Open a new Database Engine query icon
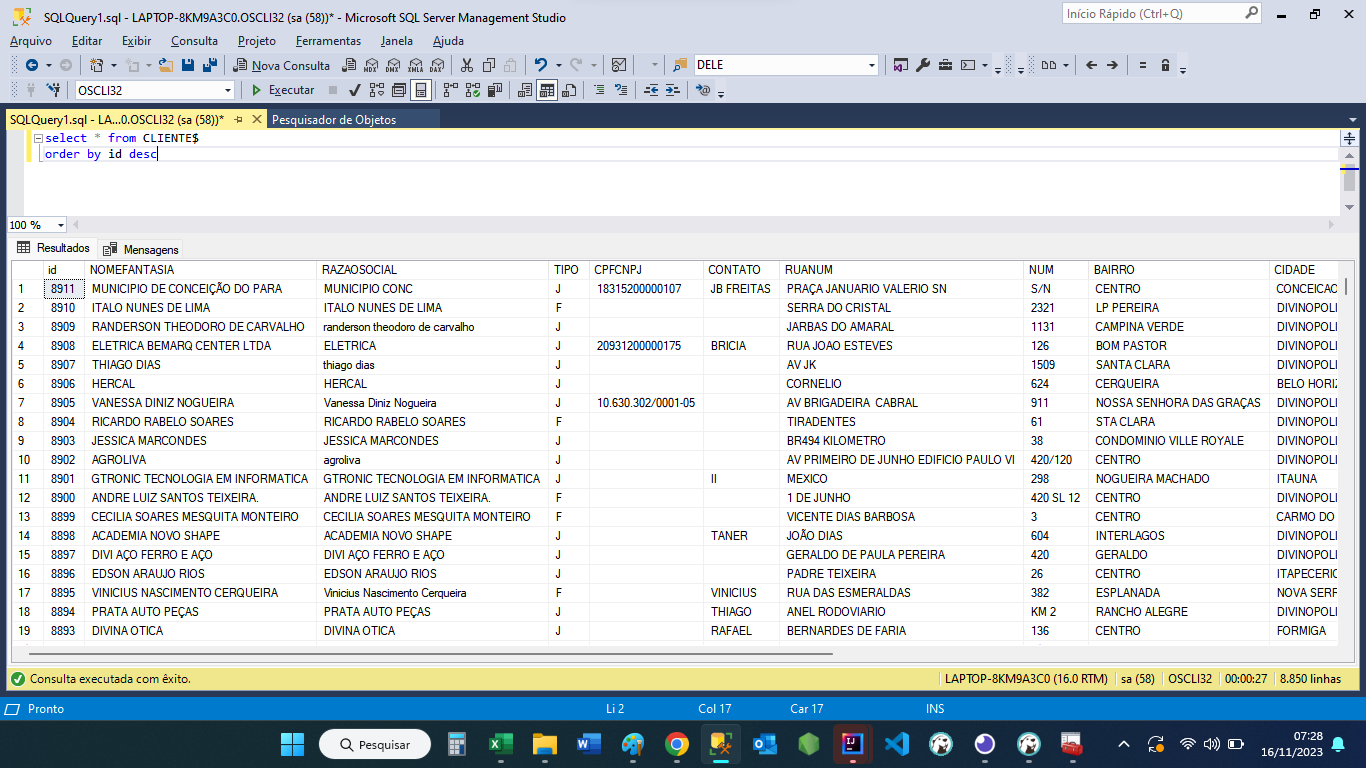The height and width of the screenshot is (768, 1366). 349,65
